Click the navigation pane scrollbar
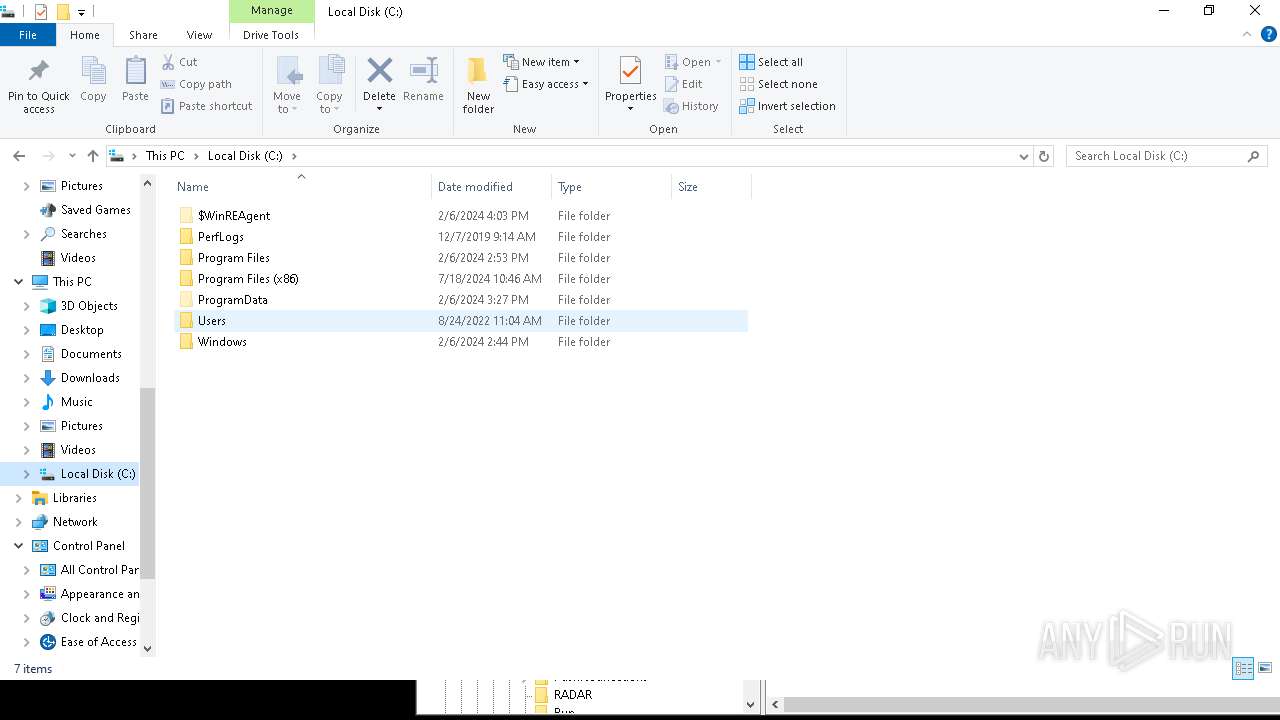The width and height of the screenshot is (1280, 720). point(148,483)
